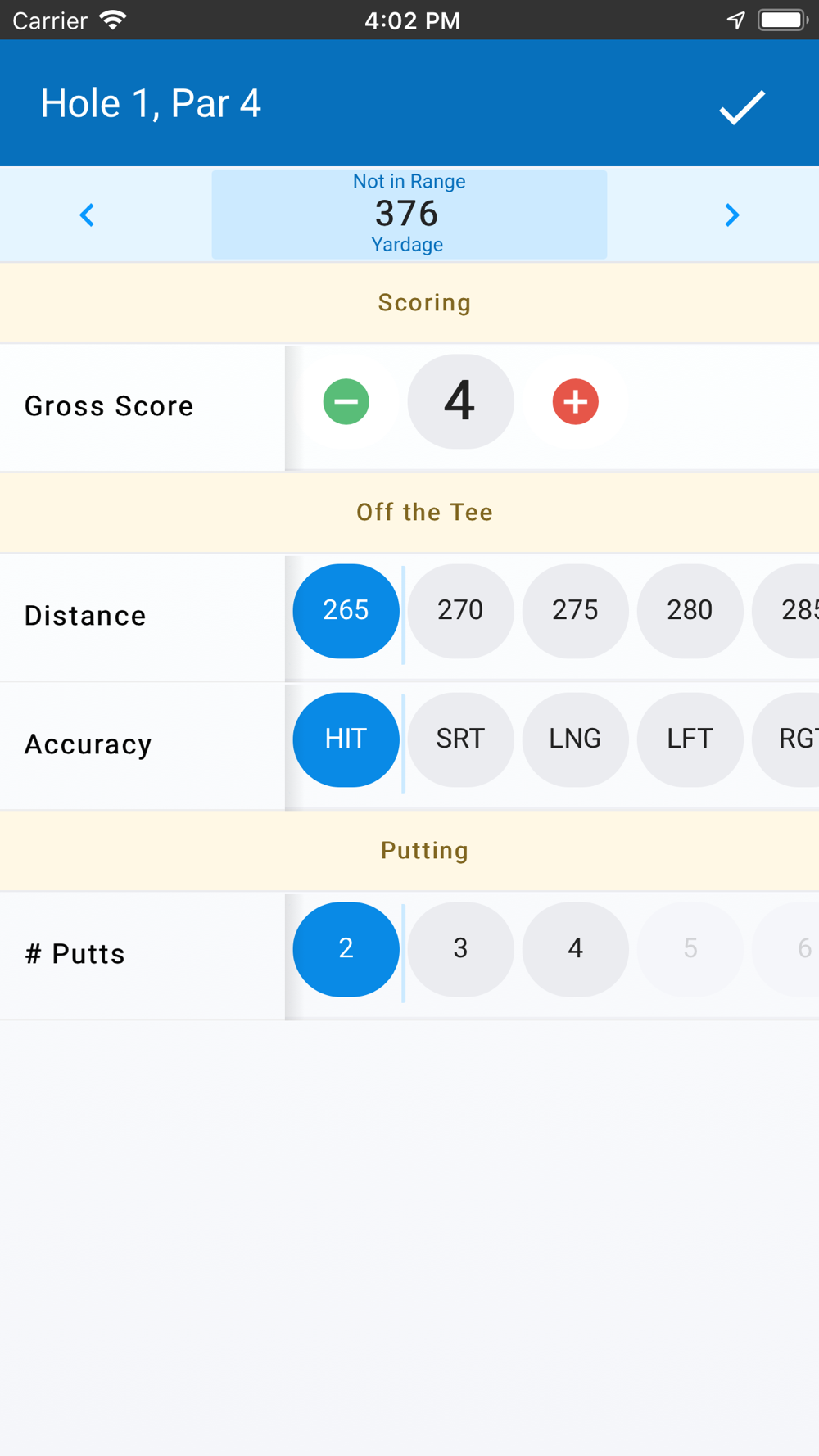Image resolution: width=819 pixels, height=1456 pixels.
Task: Tap the 376 yardage display box
Action: (409, 215)
